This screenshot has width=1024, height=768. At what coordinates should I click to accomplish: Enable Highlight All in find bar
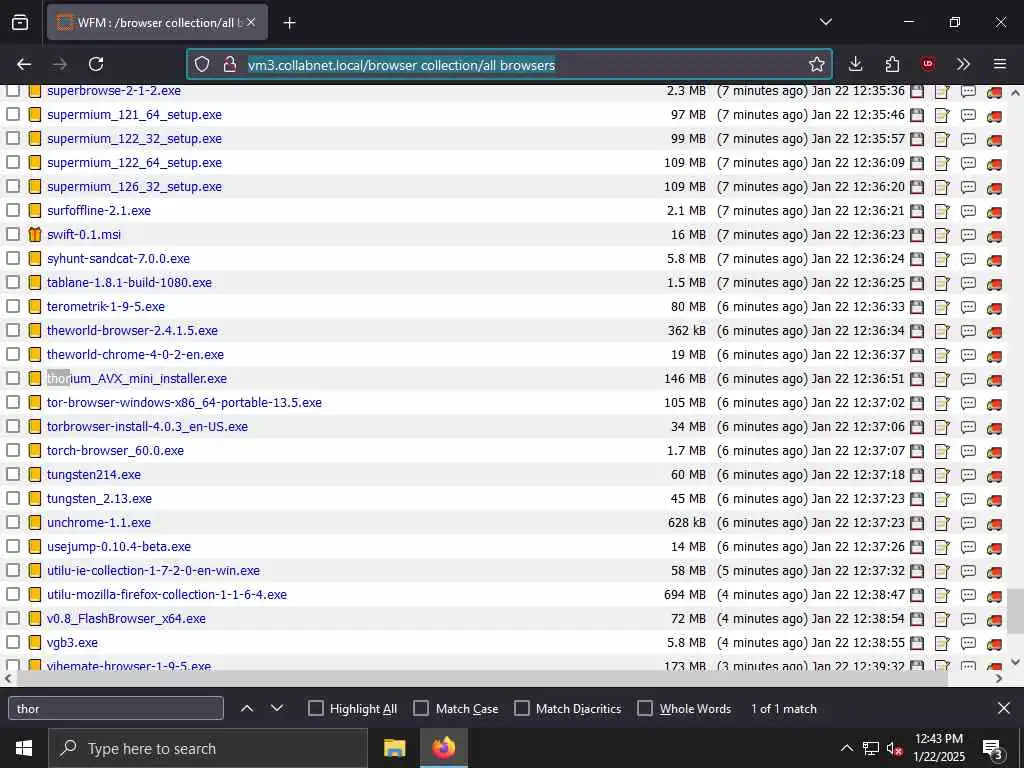click(315, 709)
